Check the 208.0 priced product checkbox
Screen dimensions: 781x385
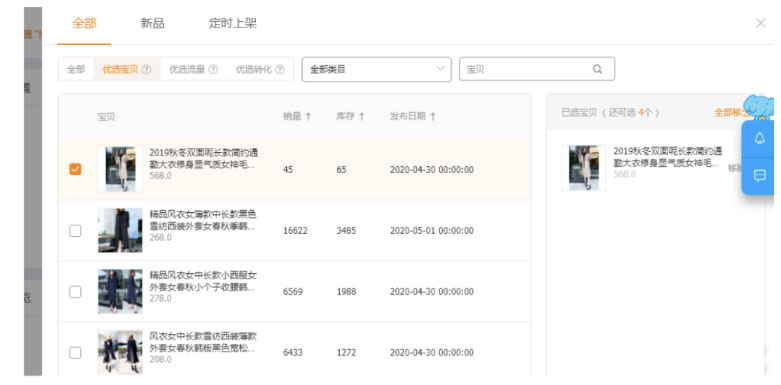[x=75, y=353]
